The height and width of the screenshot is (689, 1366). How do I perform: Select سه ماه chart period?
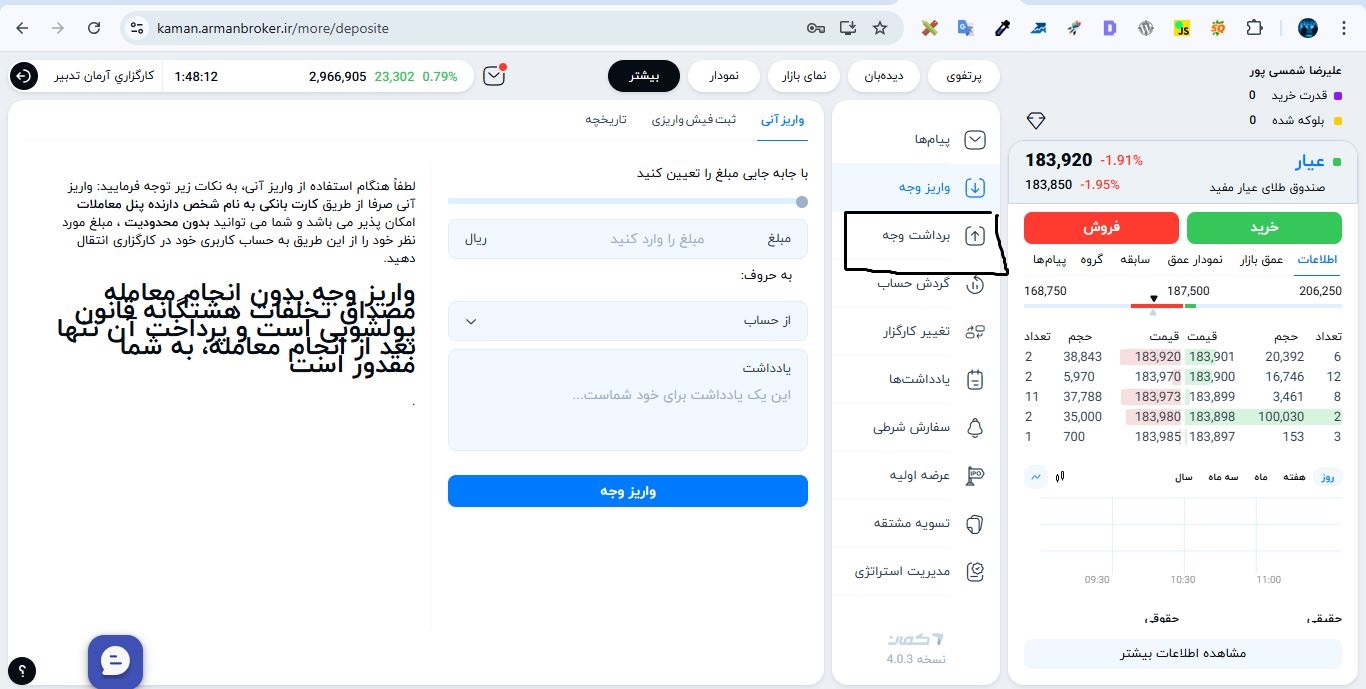click(x=1222, y=477)
